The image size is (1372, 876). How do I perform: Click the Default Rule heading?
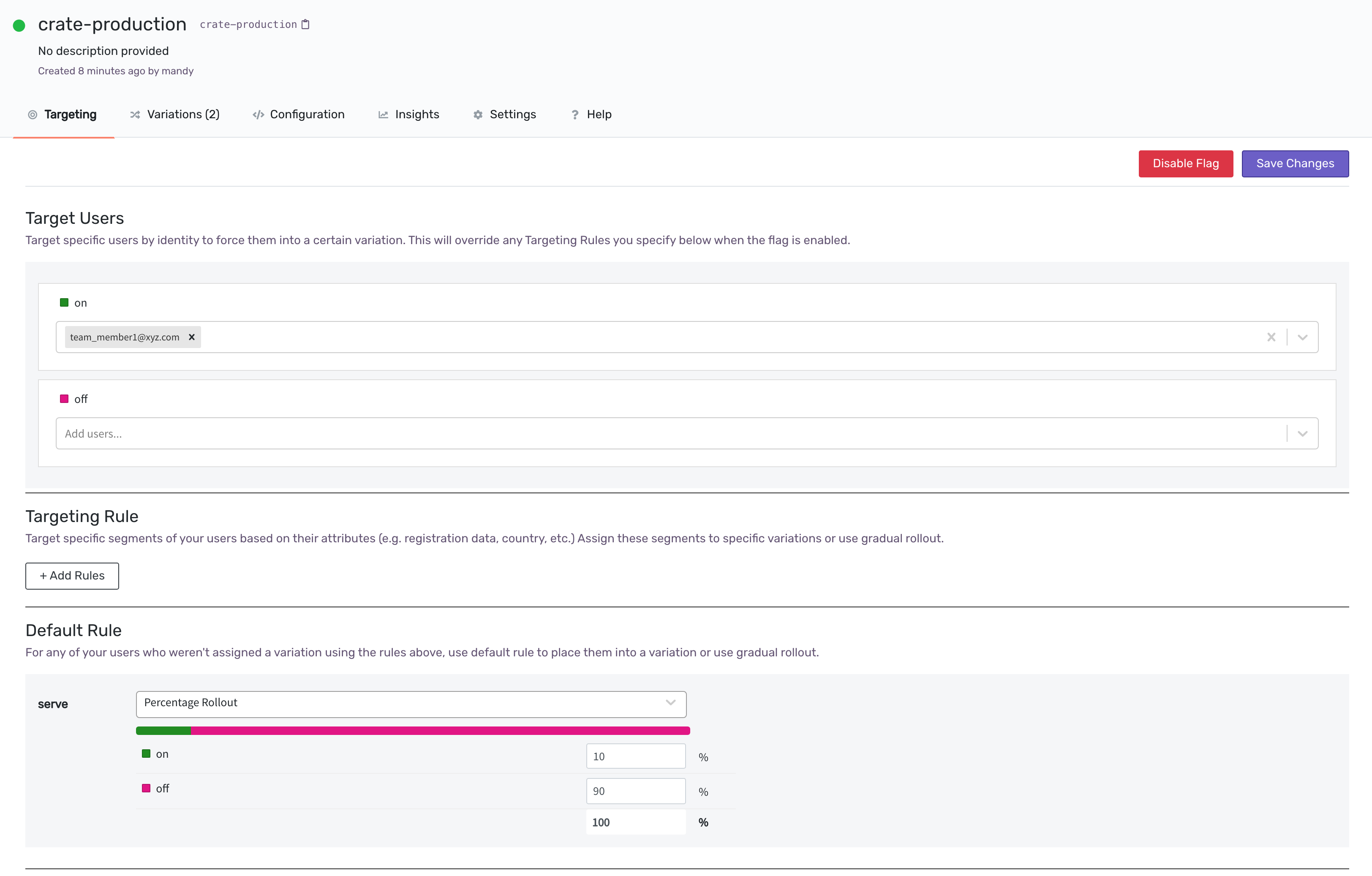73,631
